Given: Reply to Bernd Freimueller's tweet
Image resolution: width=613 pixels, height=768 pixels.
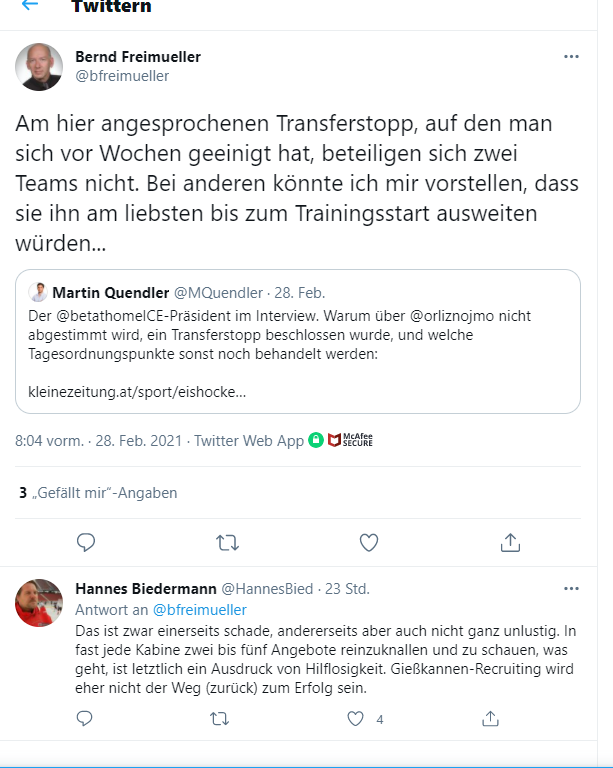Looking at the screenshot, I should 86,542.
